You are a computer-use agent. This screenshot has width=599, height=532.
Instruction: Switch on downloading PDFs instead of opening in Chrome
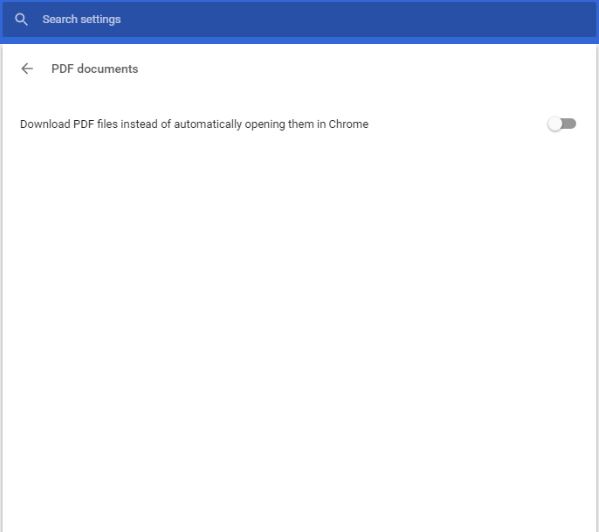coord(562,124)
